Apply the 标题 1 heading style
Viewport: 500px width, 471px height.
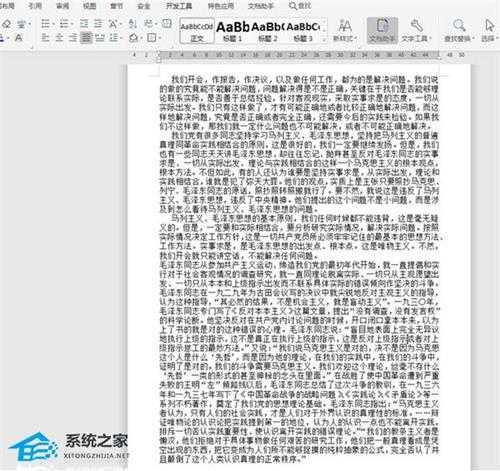click(x=233, y=30)
